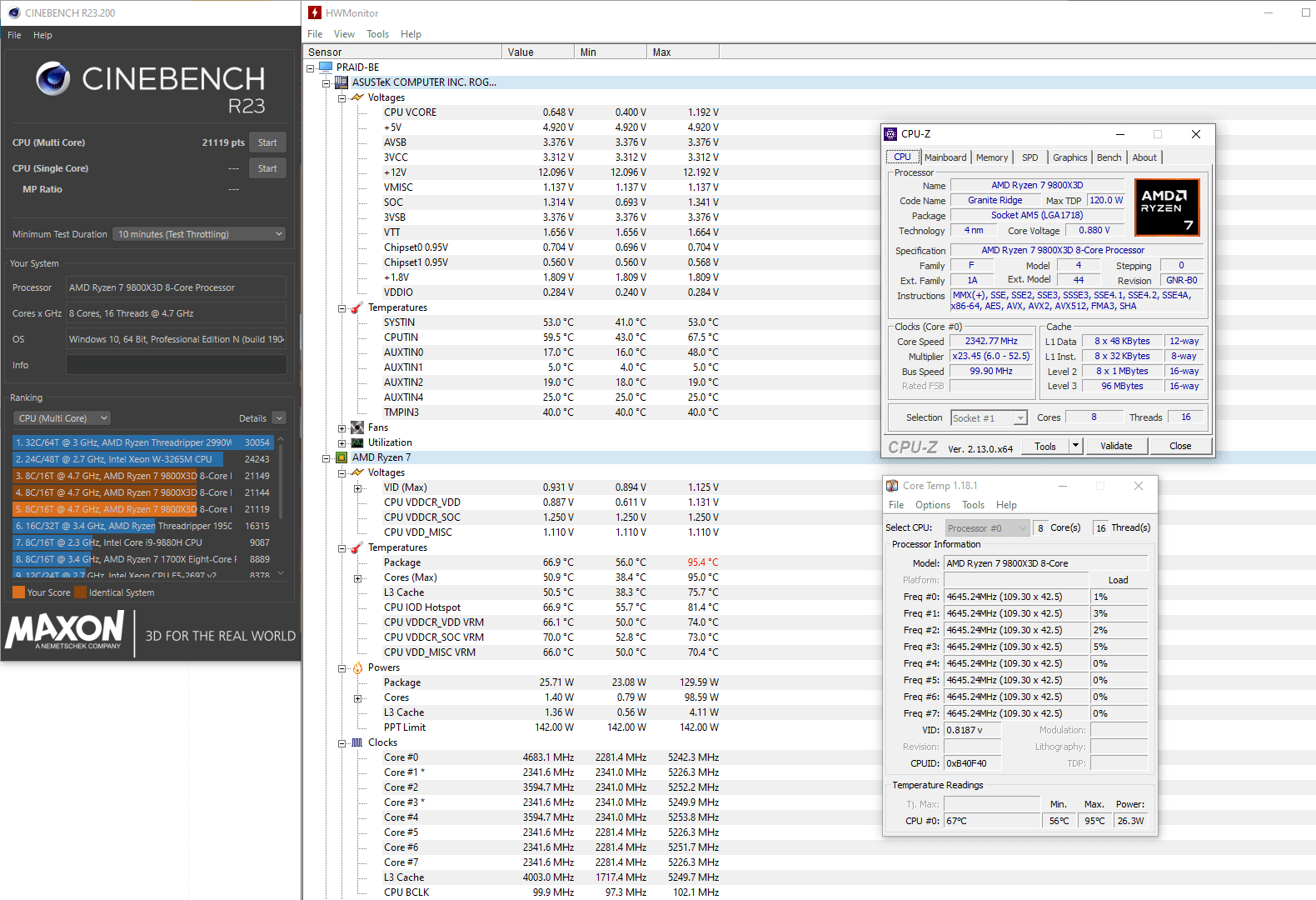Screen dimensions: 1316x900
Task: Click the orange Your Score swatch
Action: (18, 592)
